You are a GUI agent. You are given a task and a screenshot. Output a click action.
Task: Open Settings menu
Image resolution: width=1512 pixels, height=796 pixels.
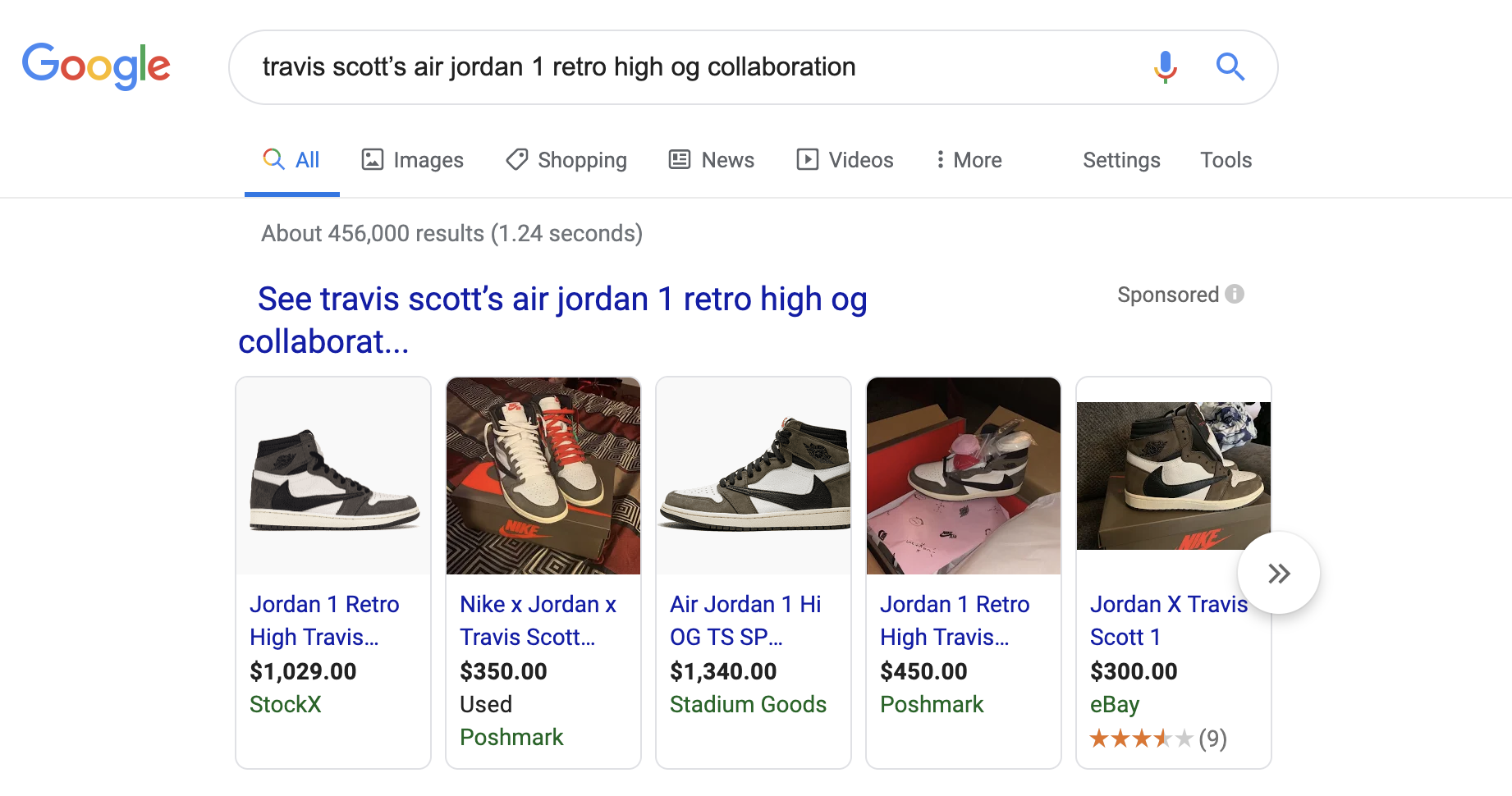[x=1121, y=160]
